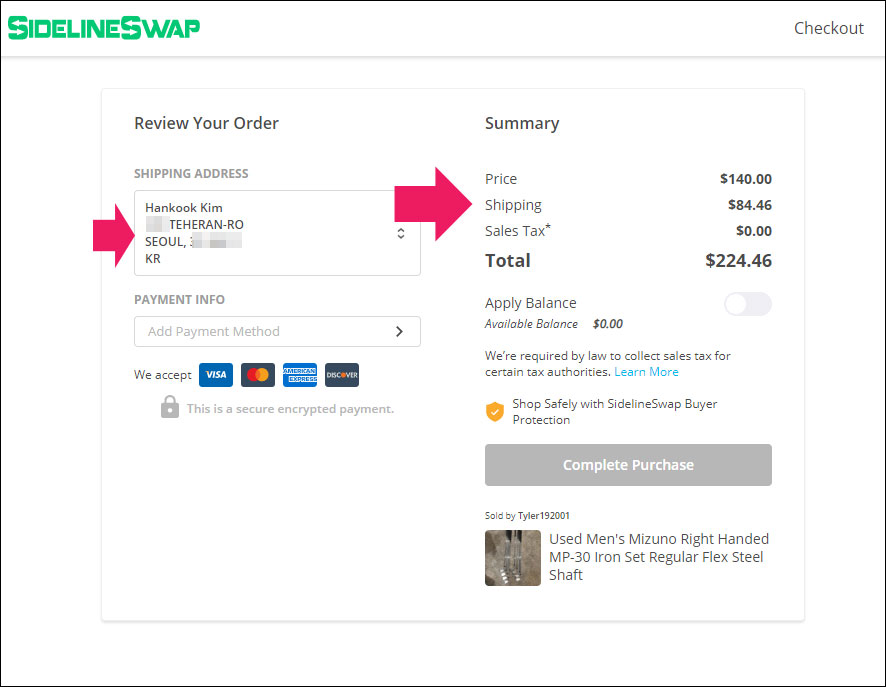Open the shipping address selector arrows
This screenshot has width=886, height=687.
coord(401,233)
